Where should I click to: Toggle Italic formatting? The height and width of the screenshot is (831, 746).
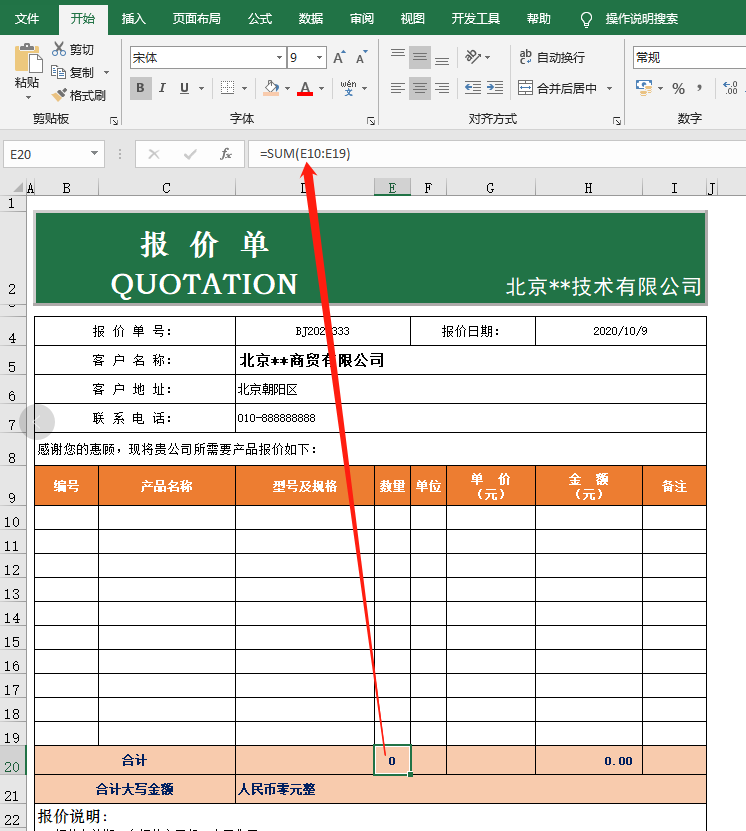pyautogui.click(x=163, y=88)
